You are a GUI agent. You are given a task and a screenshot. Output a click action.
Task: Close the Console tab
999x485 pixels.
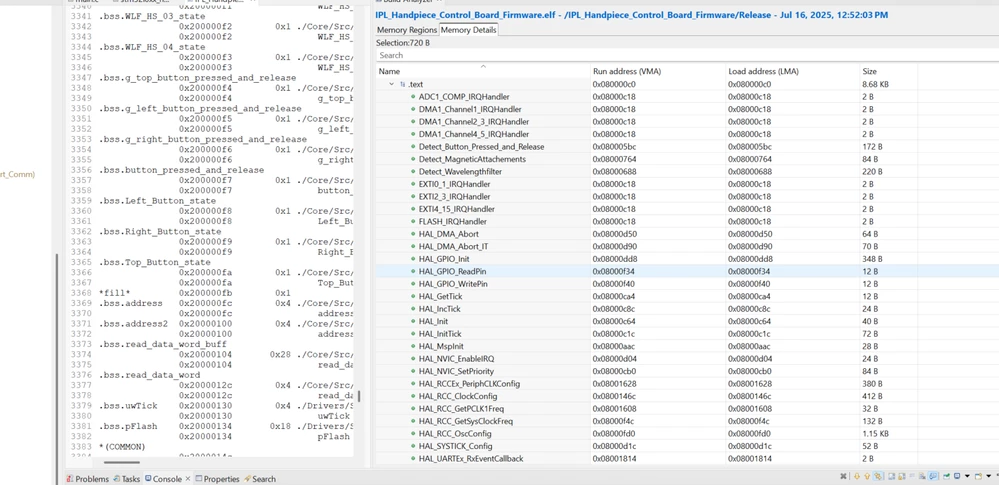pos(187,479)
